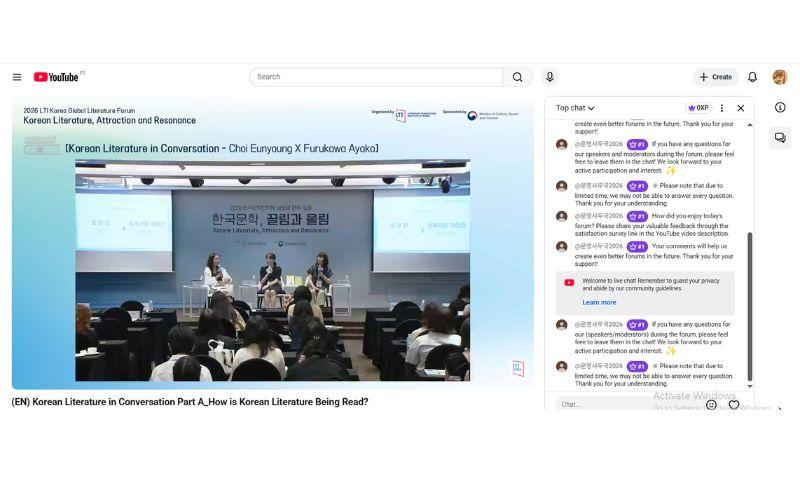The width and height of the screenshot is (800, 500).
Task: Open the account avatar menu
Action: pyautogui.click(x=780, y=77)
